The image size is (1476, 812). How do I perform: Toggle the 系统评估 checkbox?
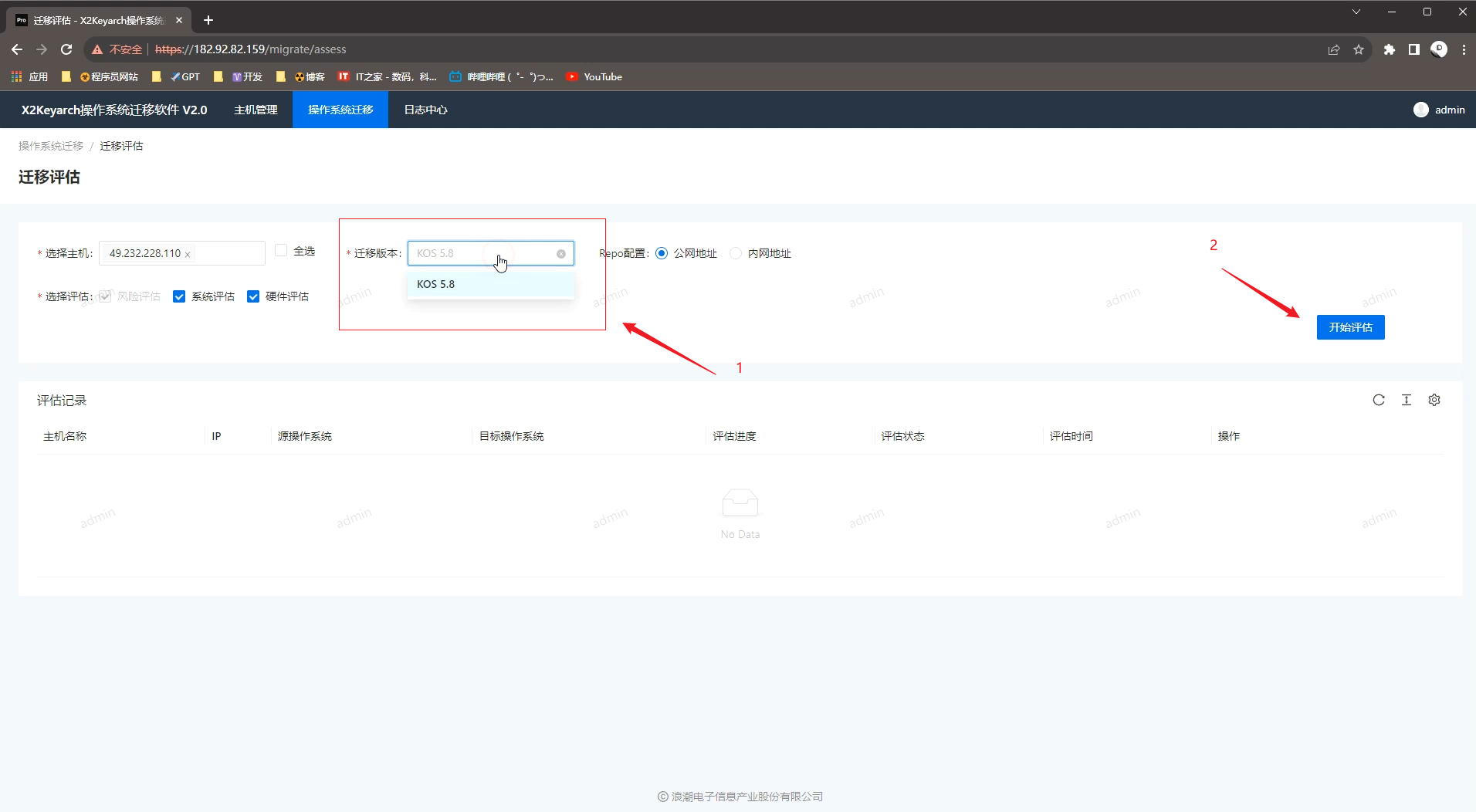179,296
